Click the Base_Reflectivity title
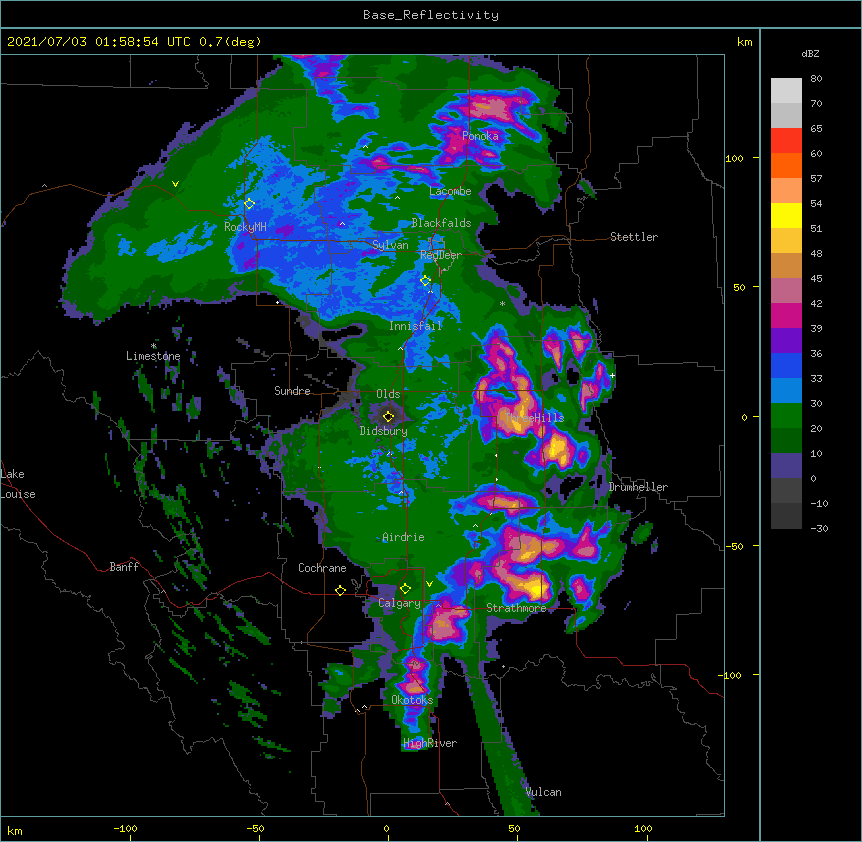 (x=431, y=15)
